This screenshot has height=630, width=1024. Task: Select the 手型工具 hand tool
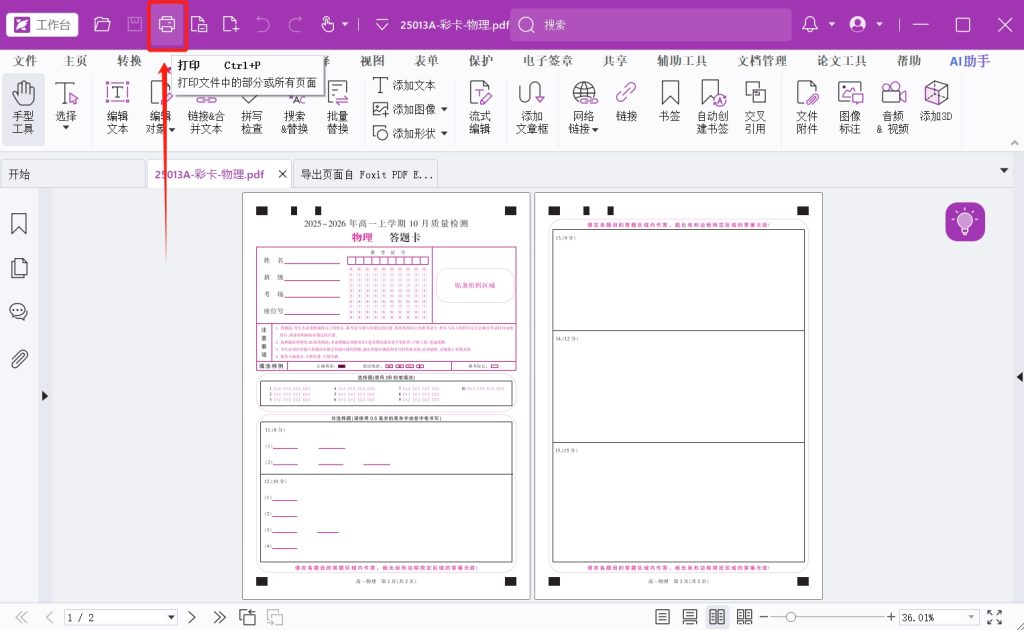tap(23, 108)
